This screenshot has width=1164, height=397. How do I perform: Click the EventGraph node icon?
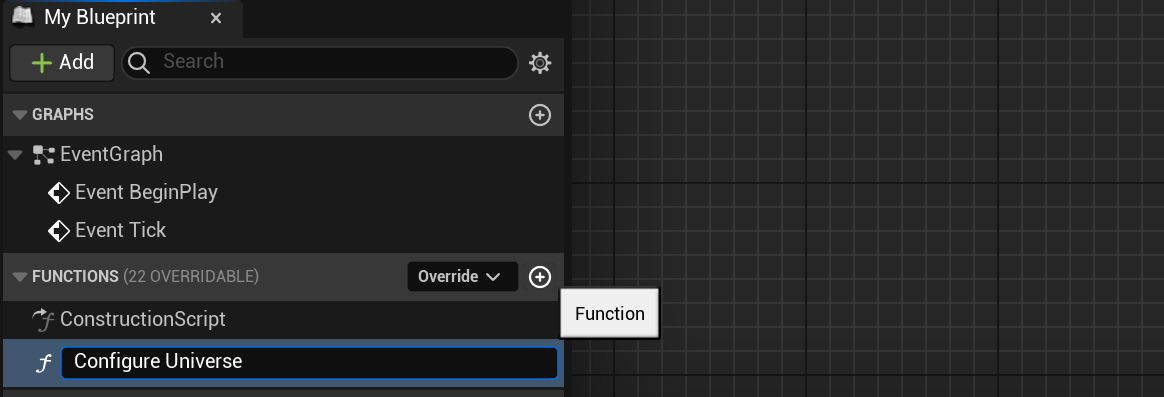[44, 154]
